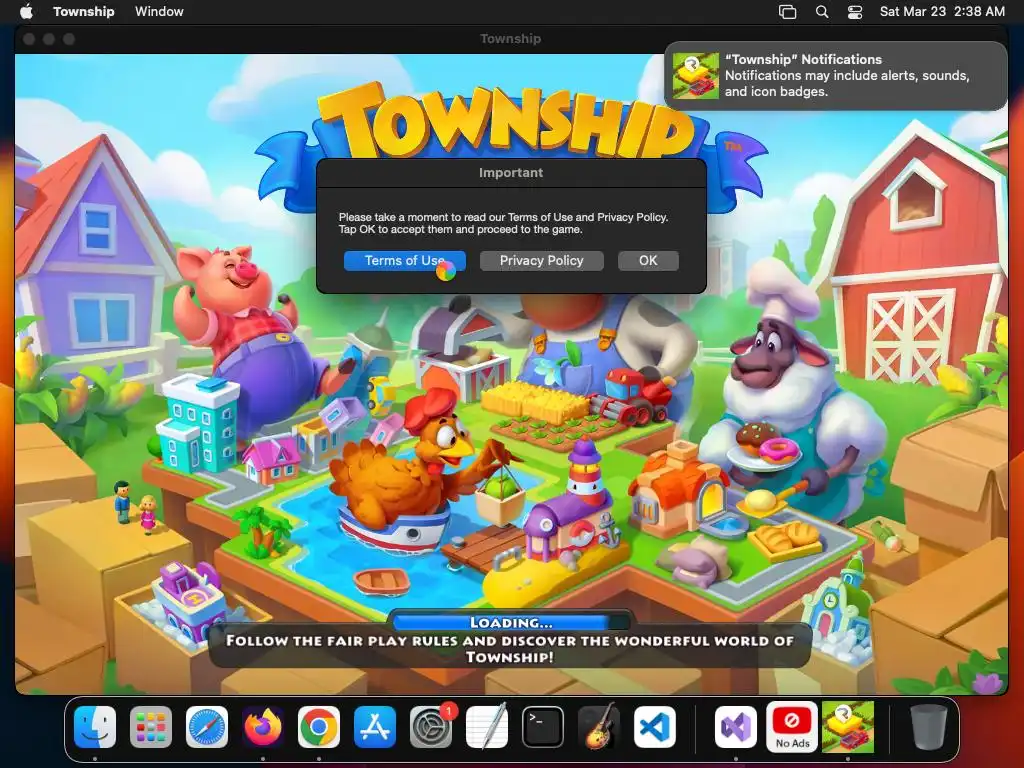The image size is (1024, 768).
Task: Open the No Ads app in dock
Action: click(792, 727)
